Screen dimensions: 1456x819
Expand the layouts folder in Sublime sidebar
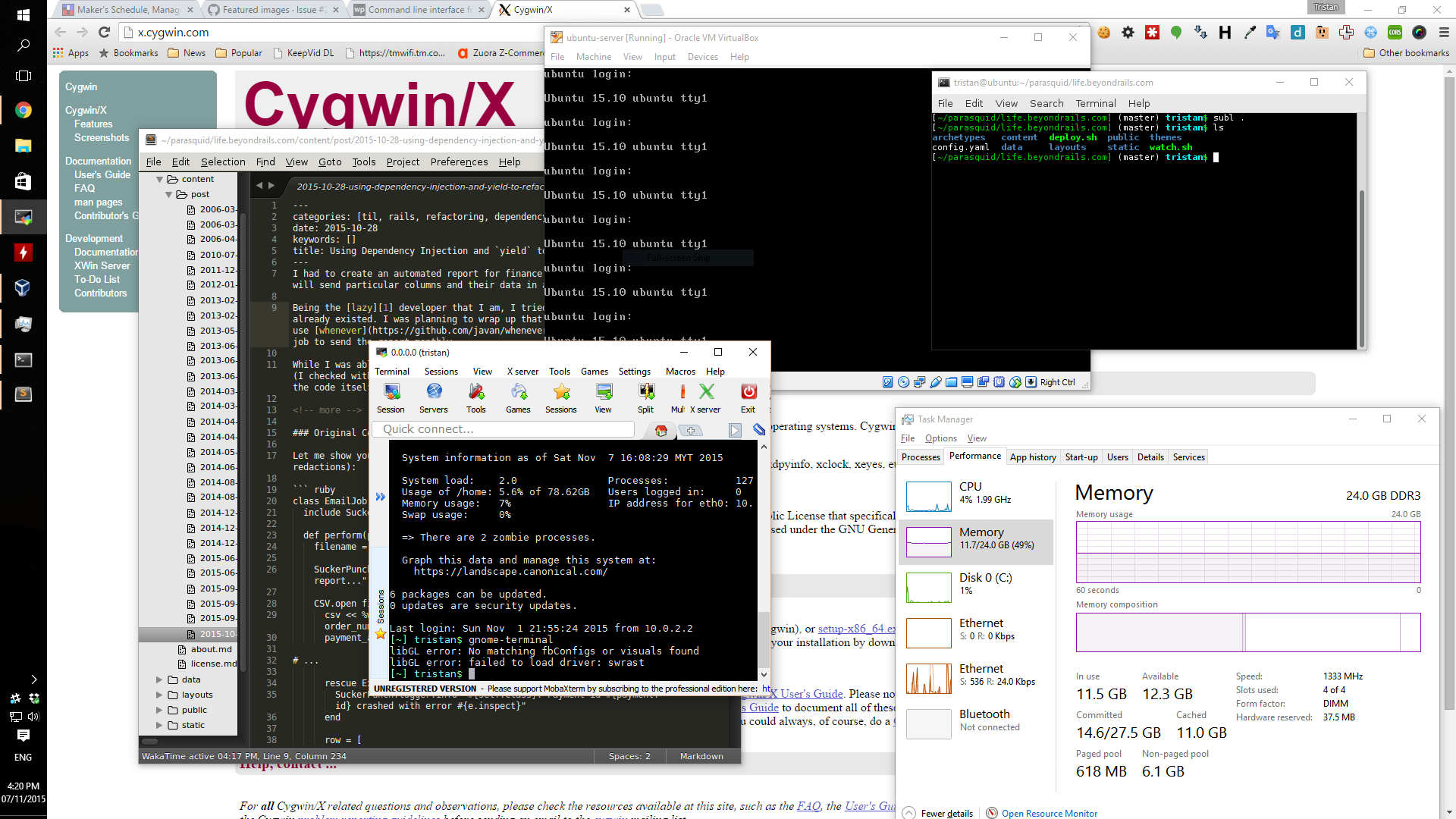coord(159,695)
